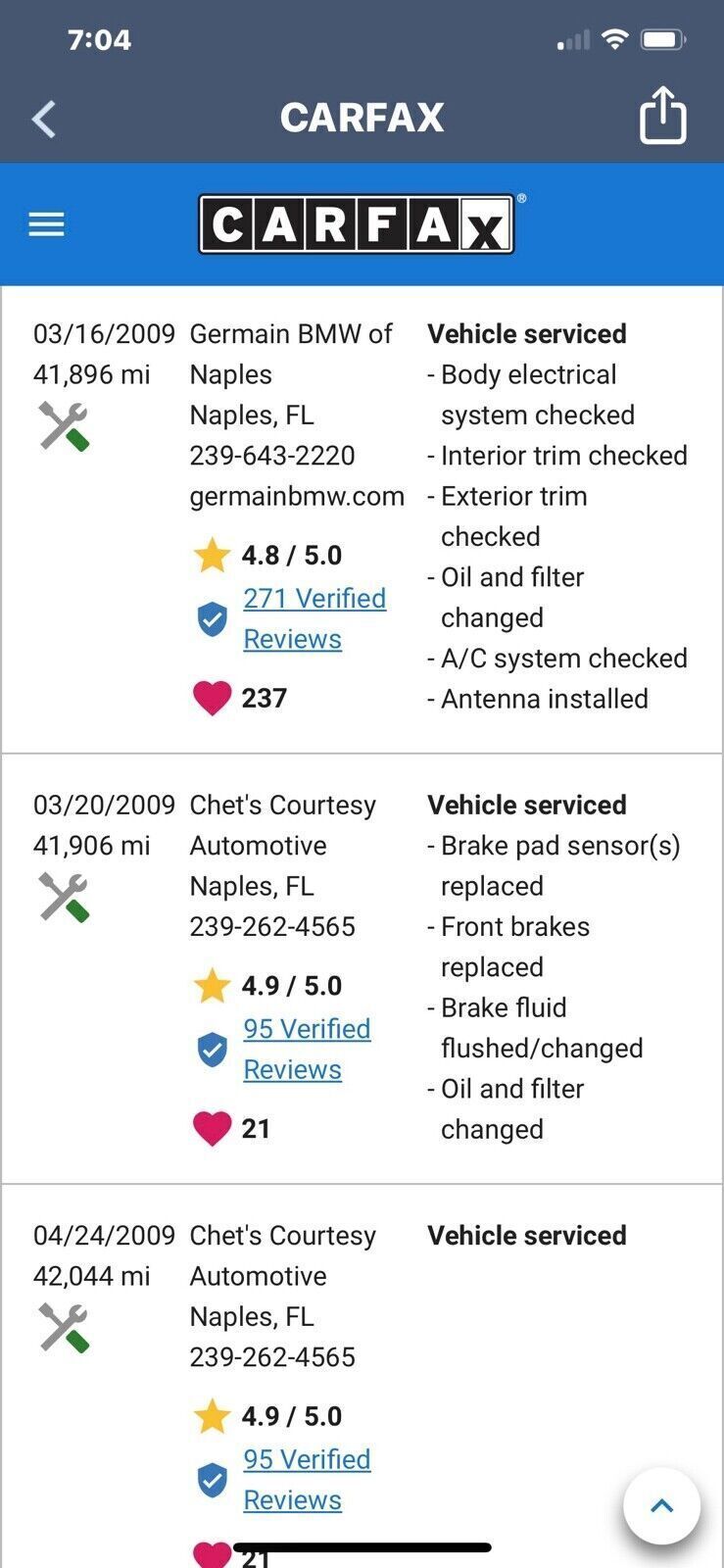Tap the CARFAX title in navigation bar

[x=362, y=118]
